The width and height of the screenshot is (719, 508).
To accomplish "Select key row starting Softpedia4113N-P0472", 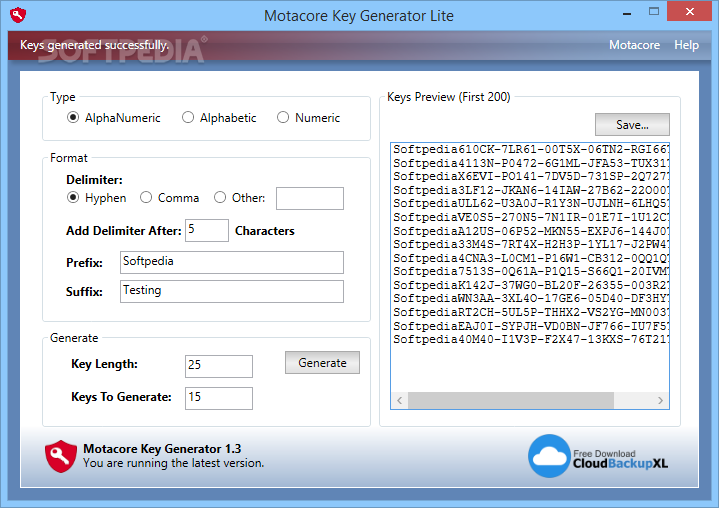I will click(531, 163).
